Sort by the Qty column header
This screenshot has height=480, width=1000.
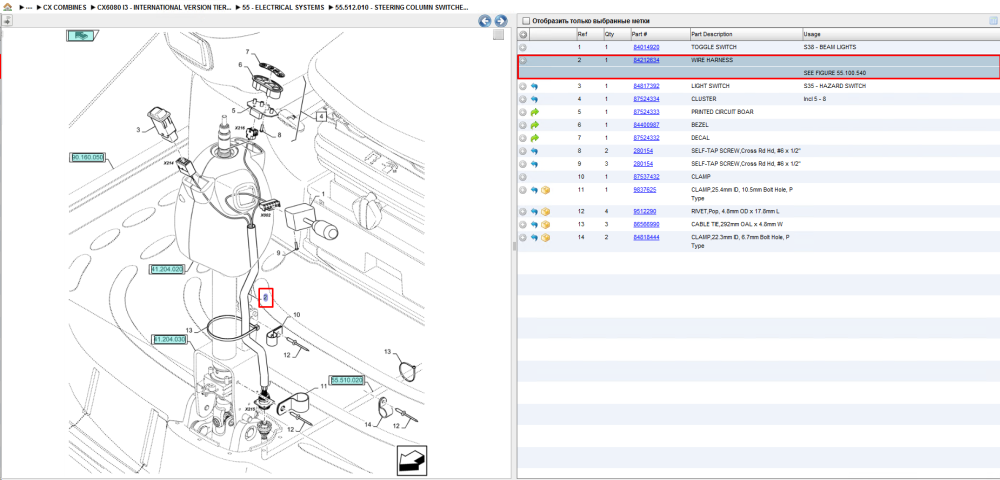(x=610, y=34)
